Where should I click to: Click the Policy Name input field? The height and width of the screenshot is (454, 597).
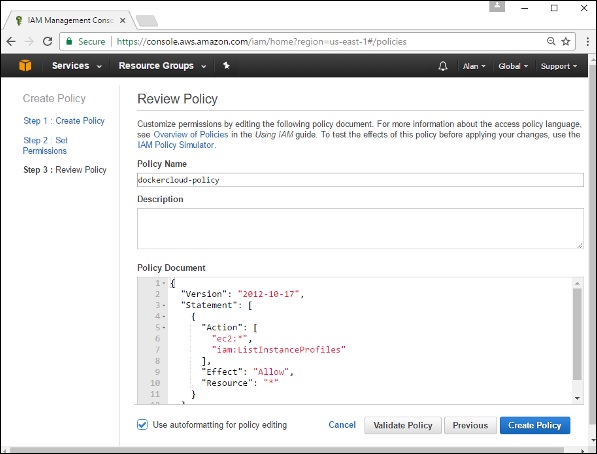360,180
